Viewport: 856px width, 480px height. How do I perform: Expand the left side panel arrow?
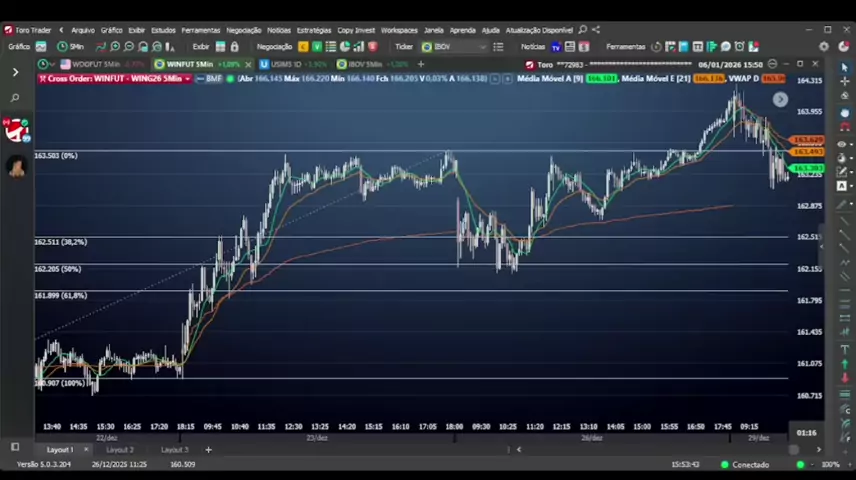(15, 72)
